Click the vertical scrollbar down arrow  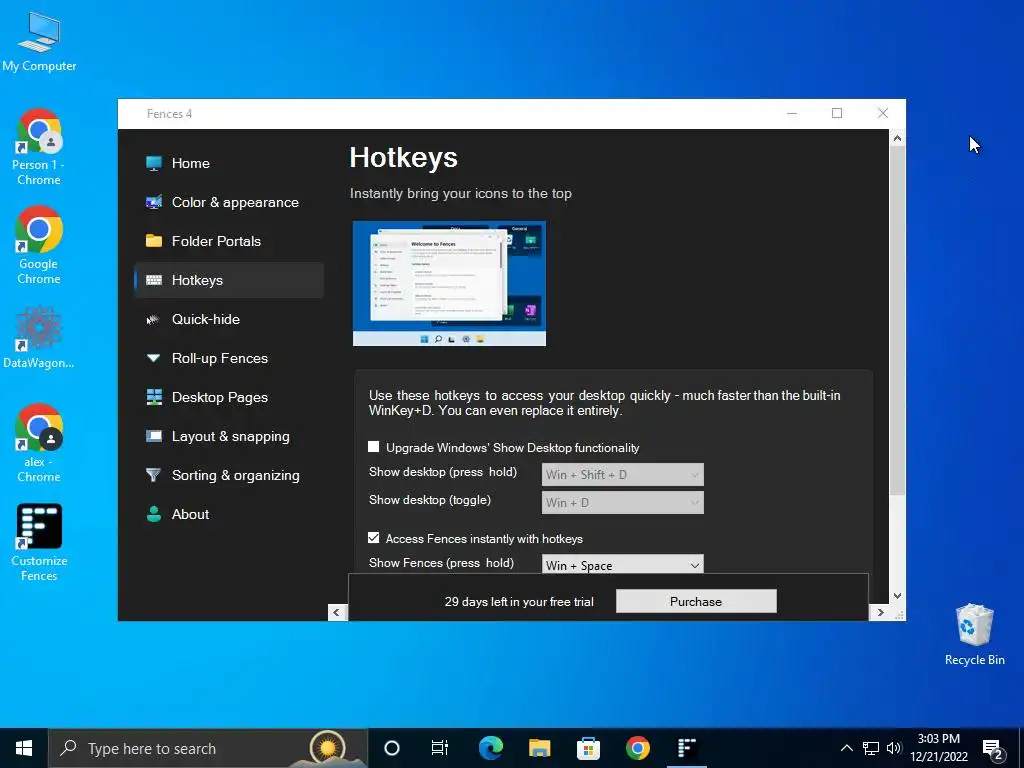coord(897,596)
